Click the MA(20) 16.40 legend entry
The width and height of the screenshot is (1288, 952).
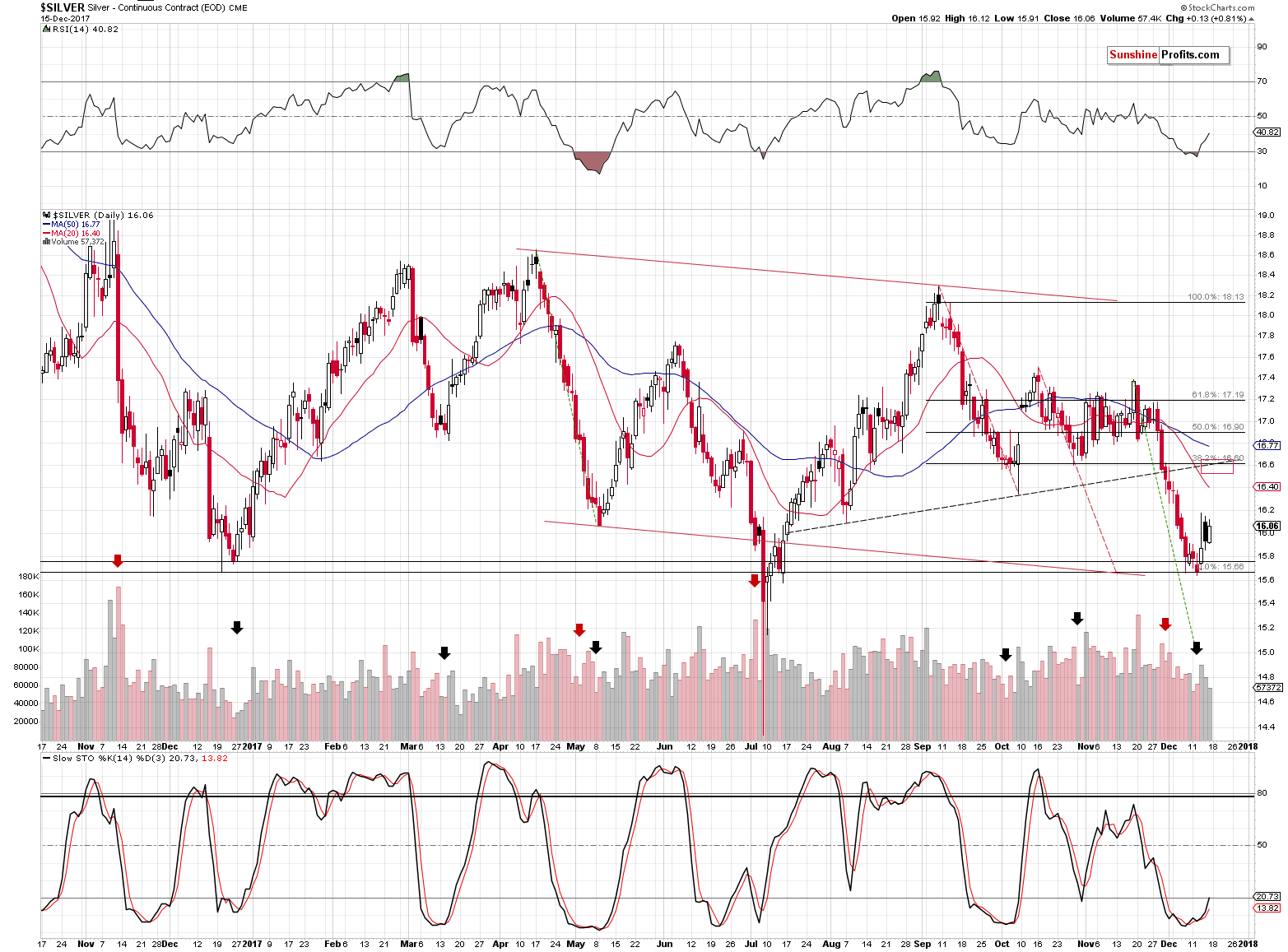[x=76, y=233]
